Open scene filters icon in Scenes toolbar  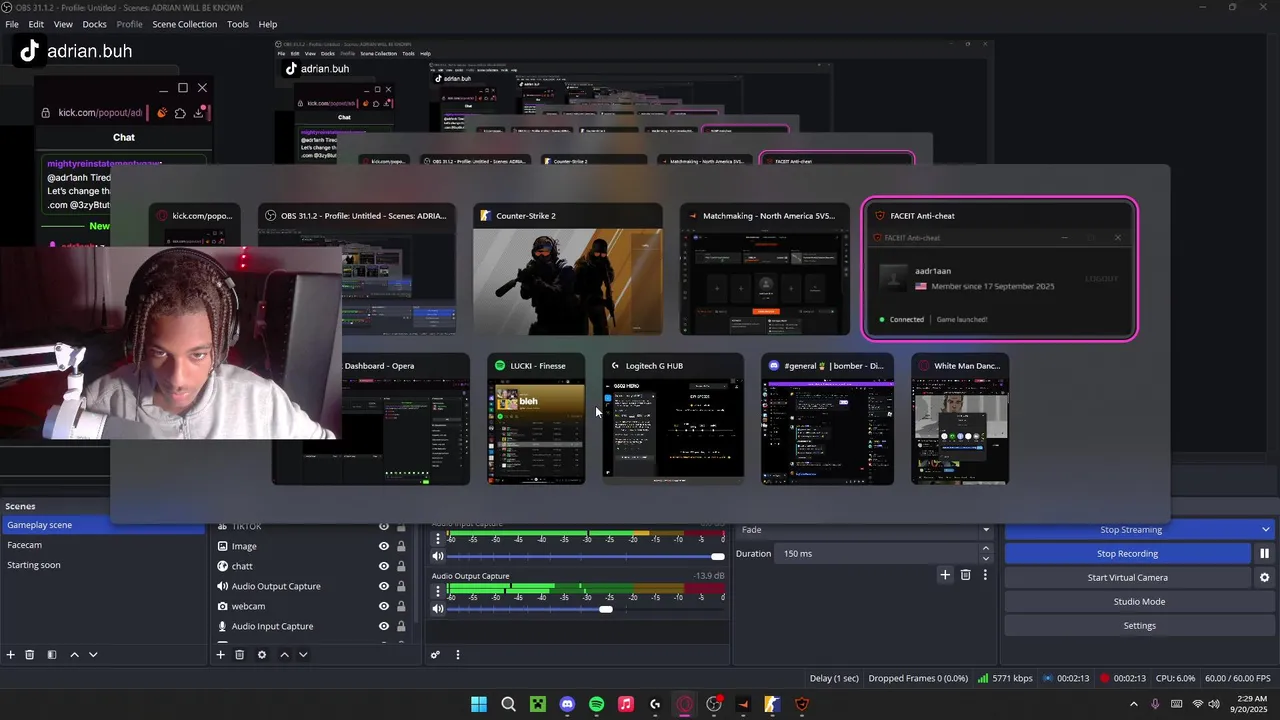[x=52, y=655]
